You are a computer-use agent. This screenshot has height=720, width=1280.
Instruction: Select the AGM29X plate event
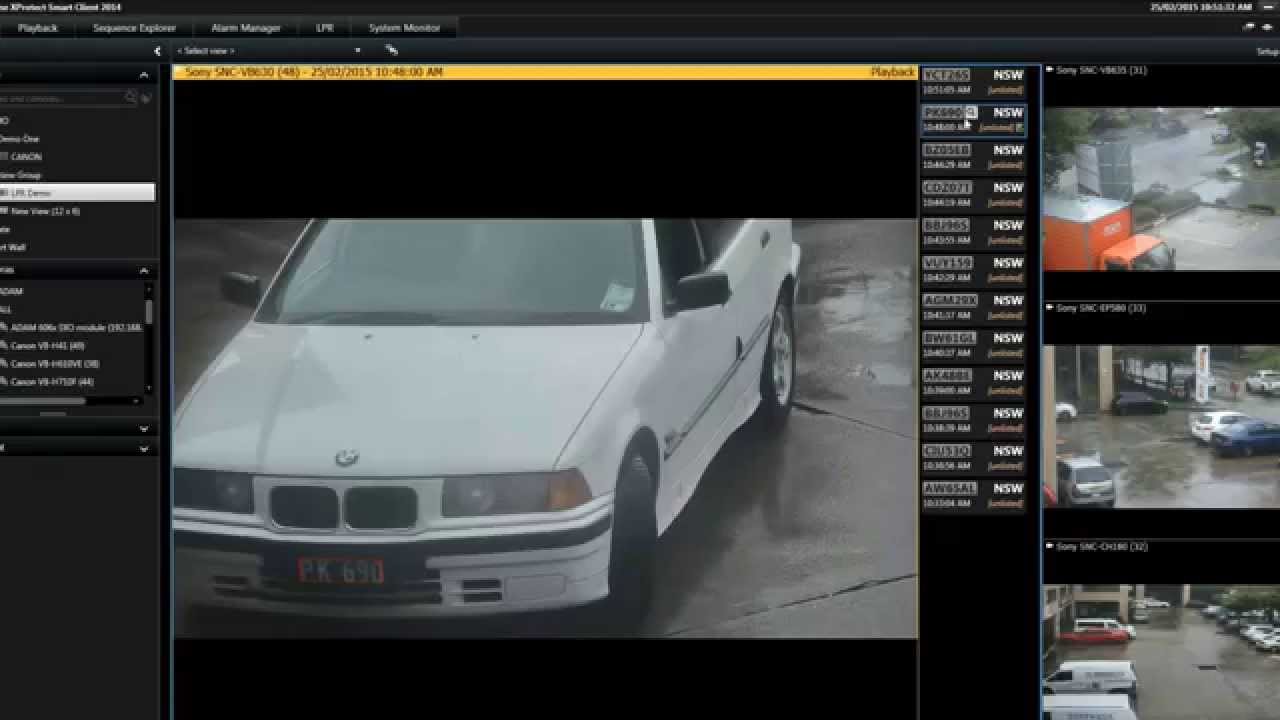coord(973,307)
